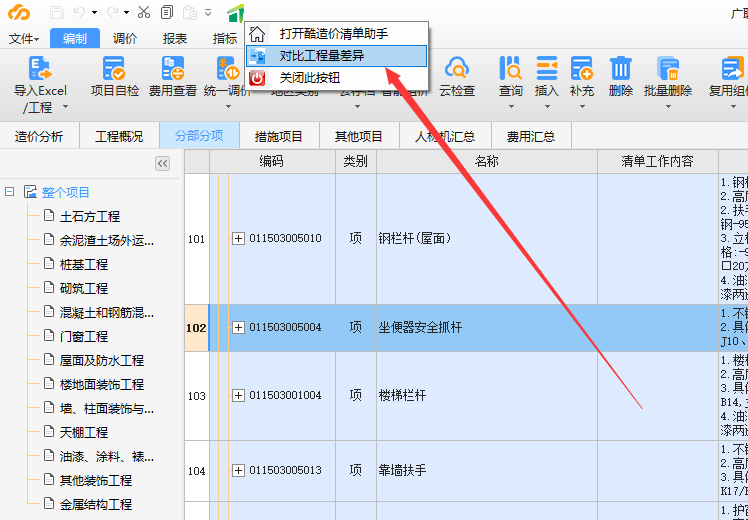Open the 查询 search tool
The image size is (748, 520).
pyautogui.click(x=511, y=69)
